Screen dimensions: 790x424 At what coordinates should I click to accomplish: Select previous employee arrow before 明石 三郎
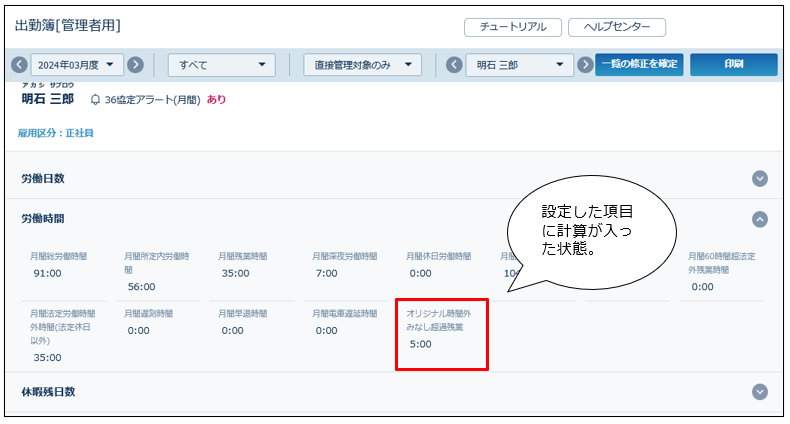tap(454, 65)
